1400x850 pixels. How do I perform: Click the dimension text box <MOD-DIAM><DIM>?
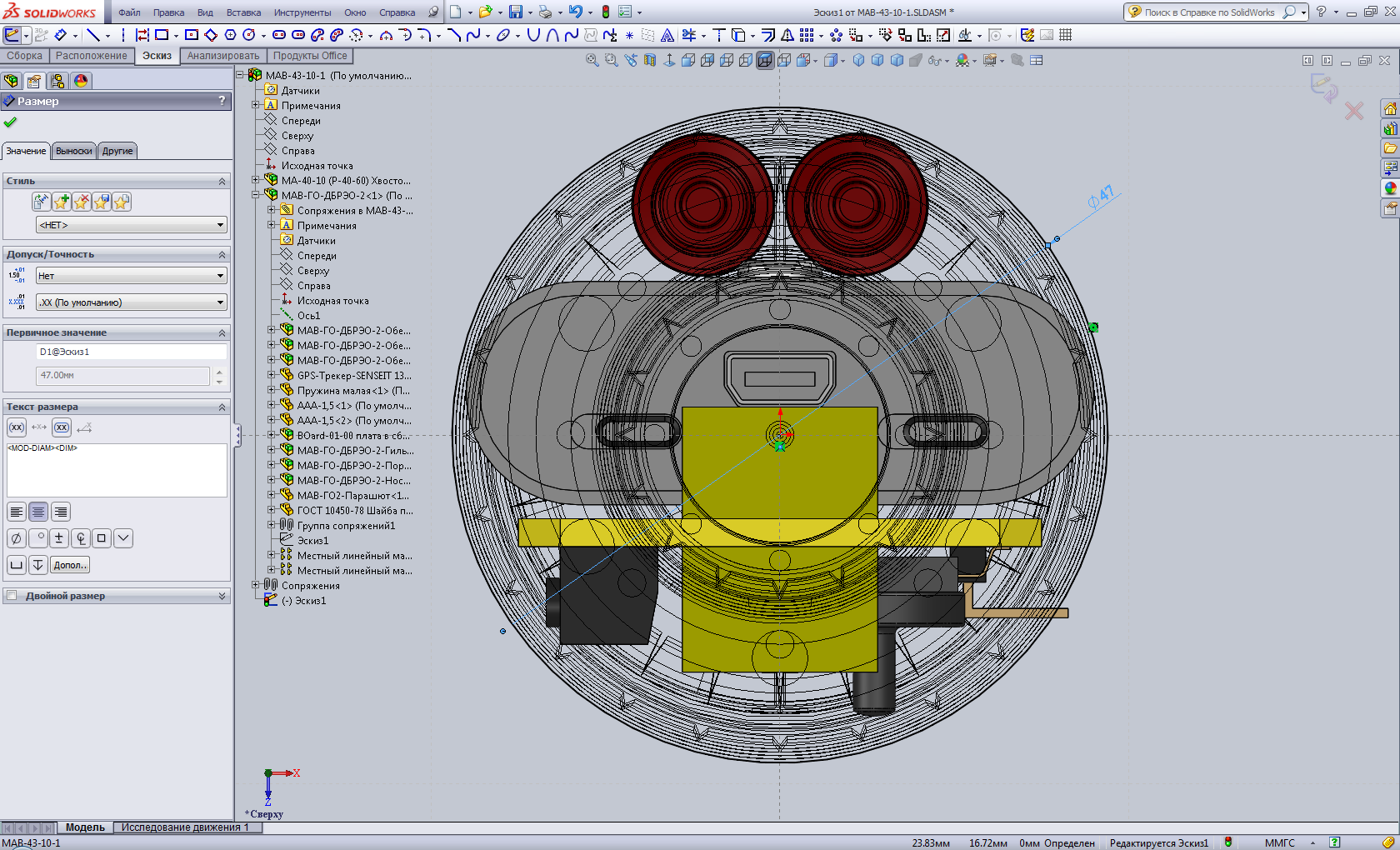[x=117, y=470]
